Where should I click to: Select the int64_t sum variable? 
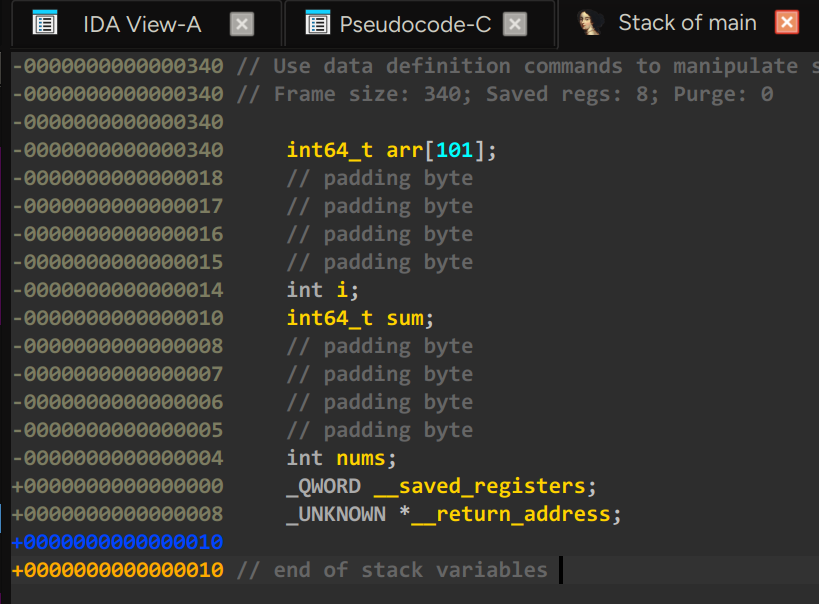click(357, 317)
